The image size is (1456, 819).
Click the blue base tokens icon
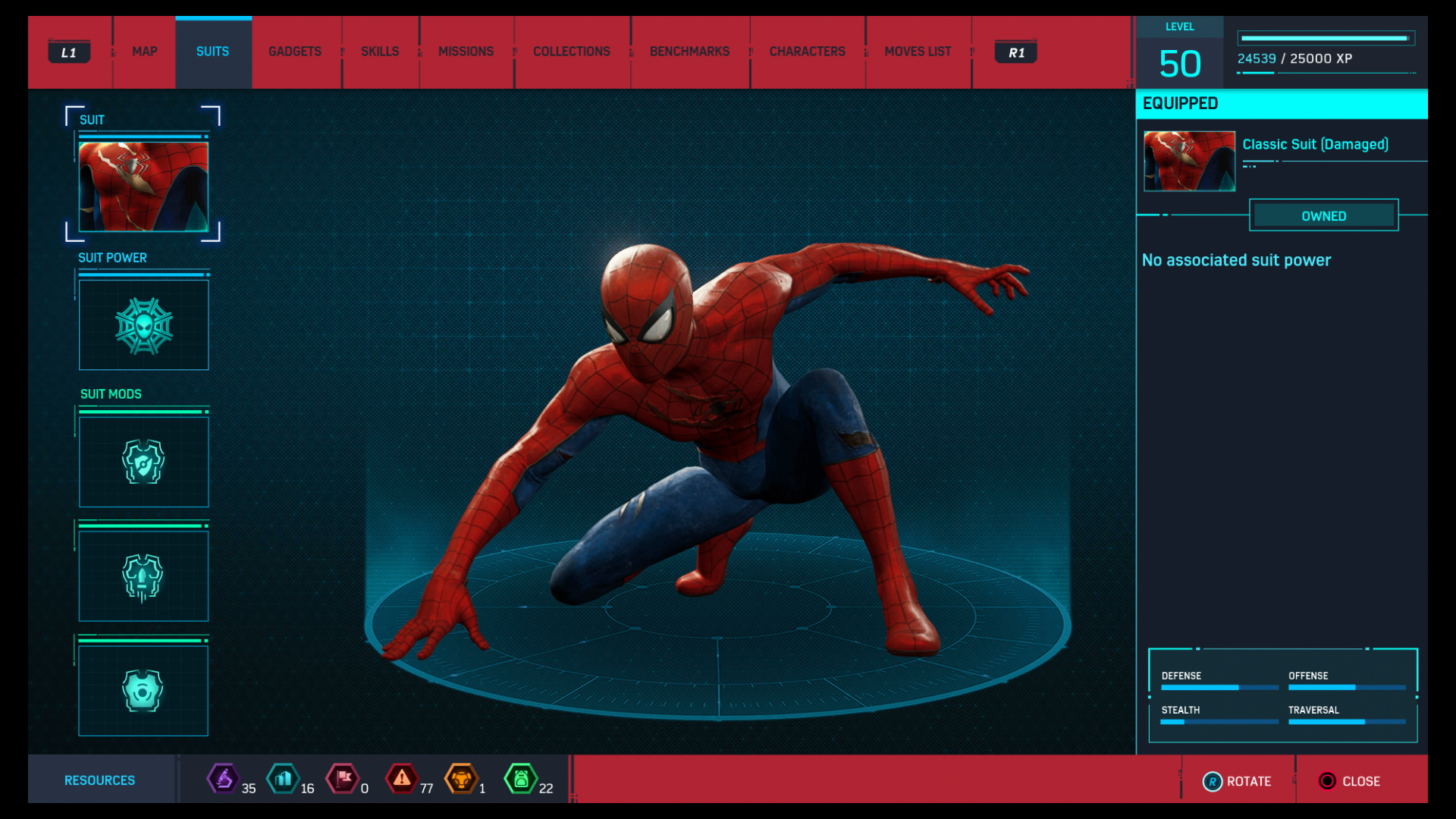pyautogui.click(x=282, y=780)
